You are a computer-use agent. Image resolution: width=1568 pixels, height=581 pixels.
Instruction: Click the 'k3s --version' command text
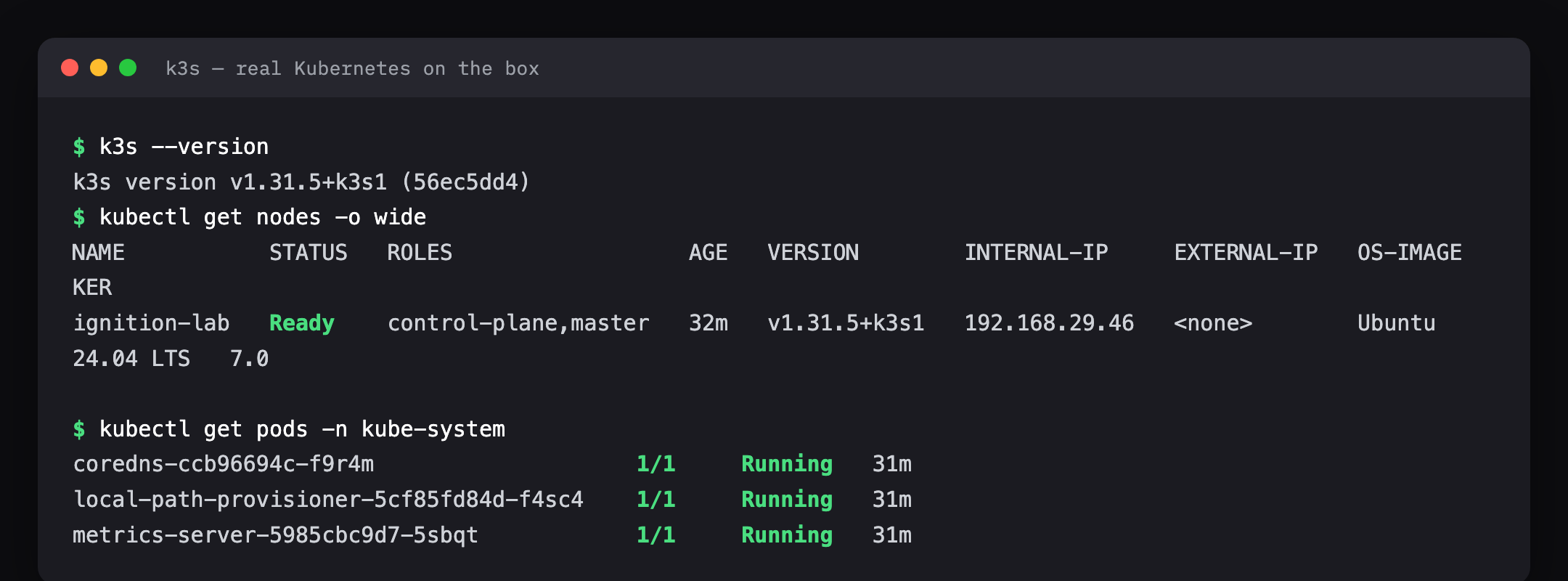(184, 147)
